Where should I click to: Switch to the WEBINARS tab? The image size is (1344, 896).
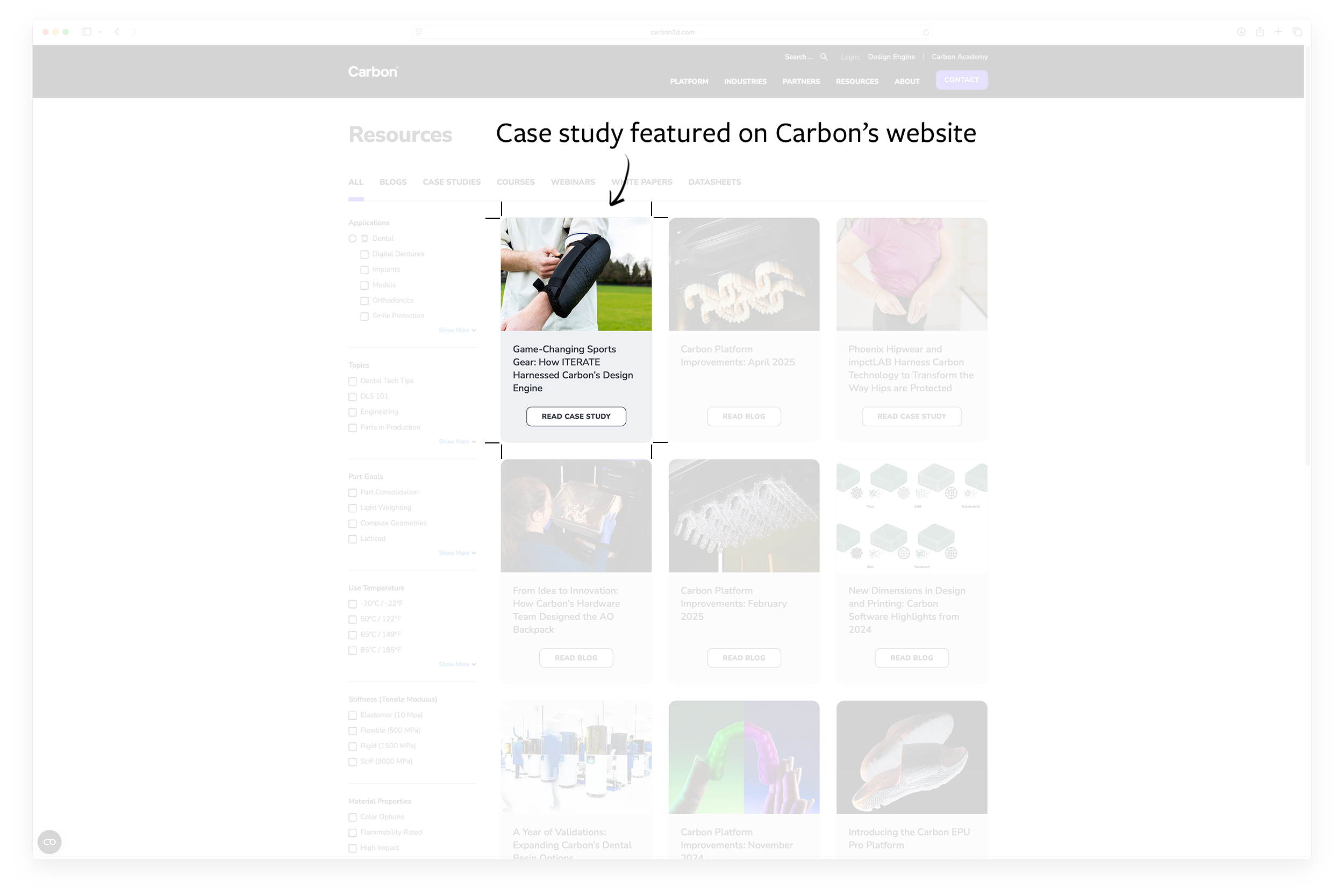click(573, 182)
